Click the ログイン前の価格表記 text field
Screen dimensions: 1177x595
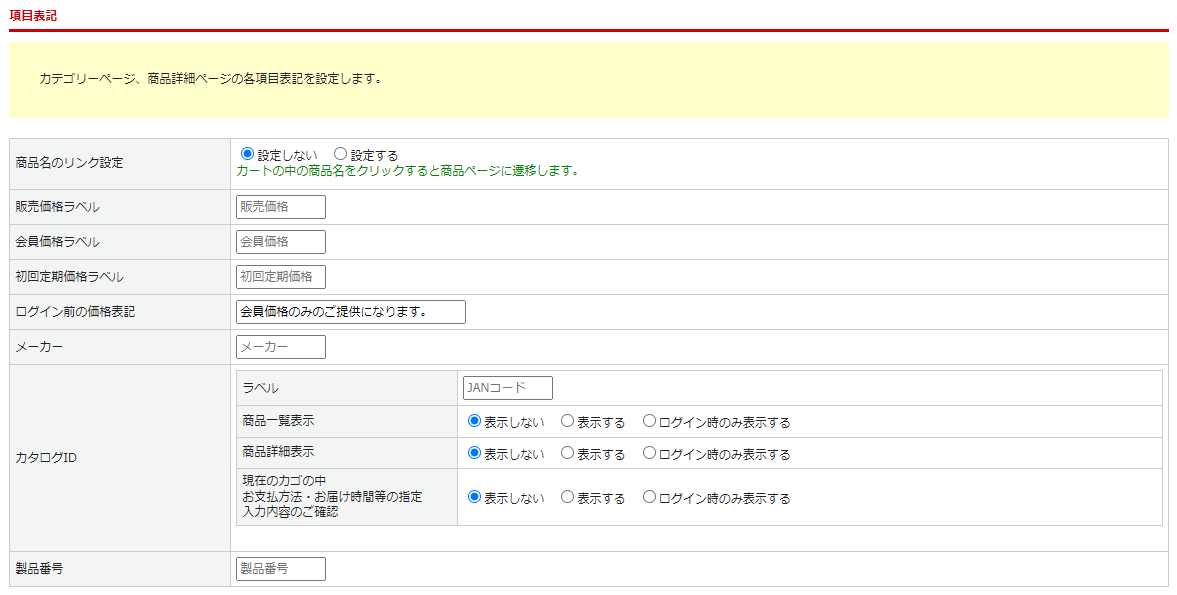tap(351, 312)
